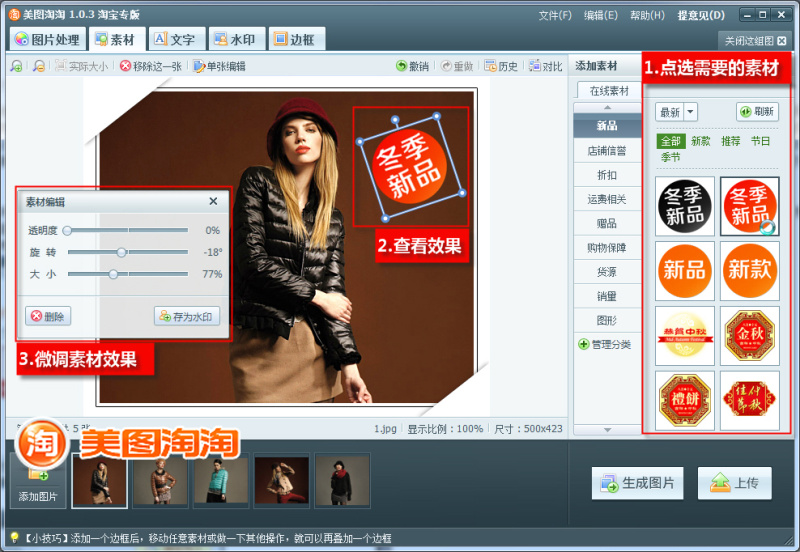Screen dimensions: 800x552
Task: Click the 上传 upload button
Action: [734, 483]
